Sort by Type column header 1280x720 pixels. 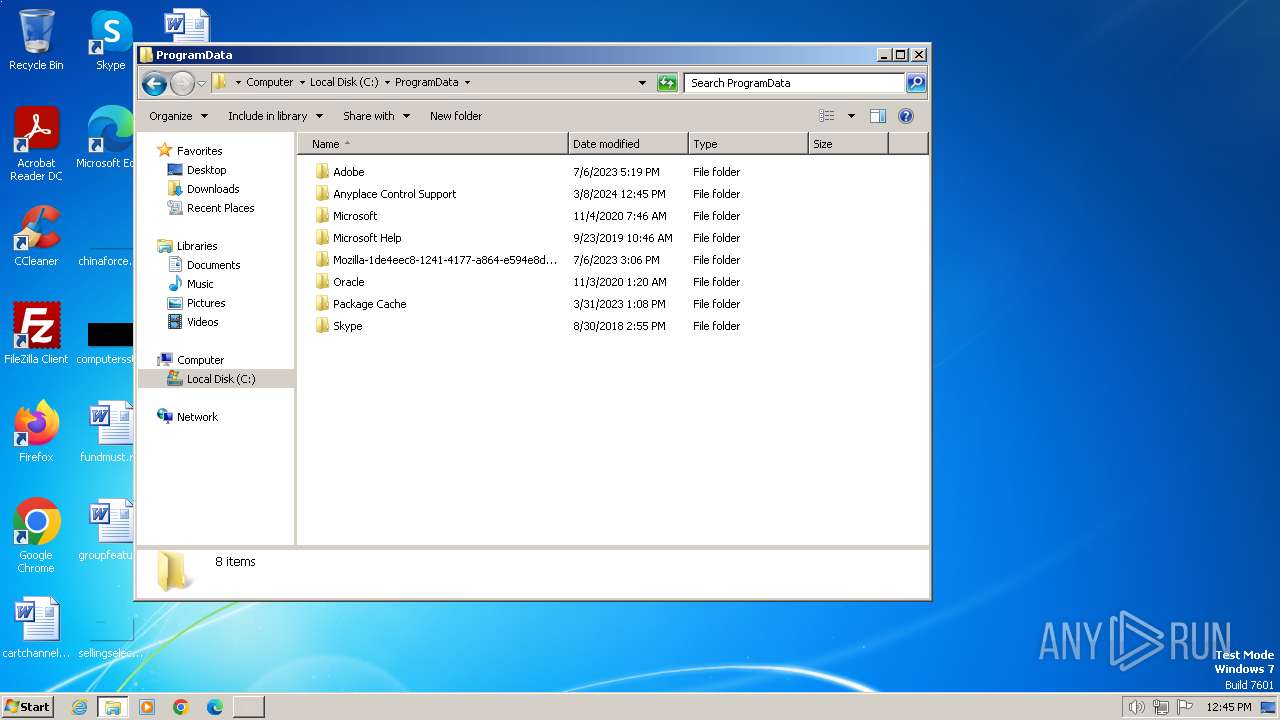point(748,144)
